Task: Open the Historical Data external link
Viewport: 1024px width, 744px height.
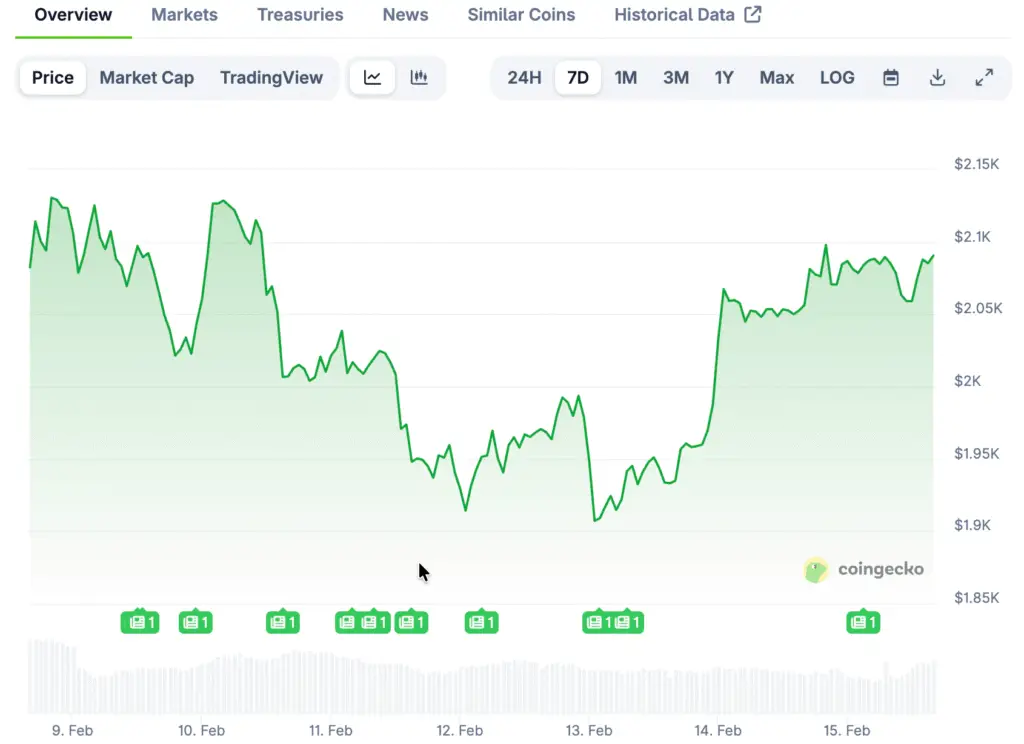Action: point(687,15)
